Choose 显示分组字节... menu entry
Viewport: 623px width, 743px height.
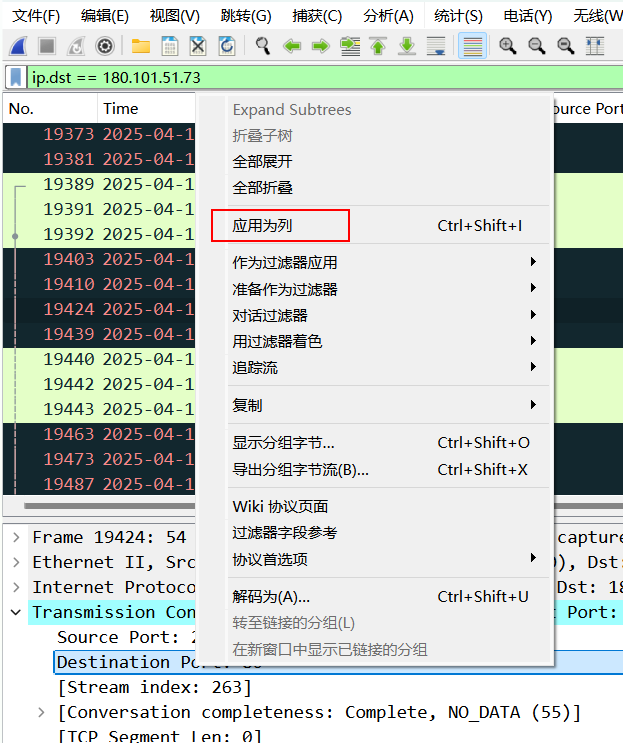coord(388,443)
